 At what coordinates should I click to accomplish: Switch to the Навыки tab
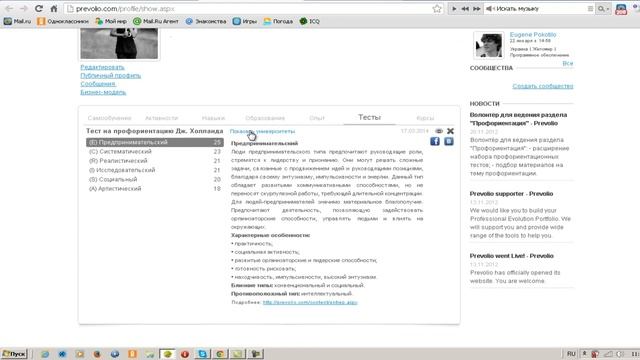[213, 118]
